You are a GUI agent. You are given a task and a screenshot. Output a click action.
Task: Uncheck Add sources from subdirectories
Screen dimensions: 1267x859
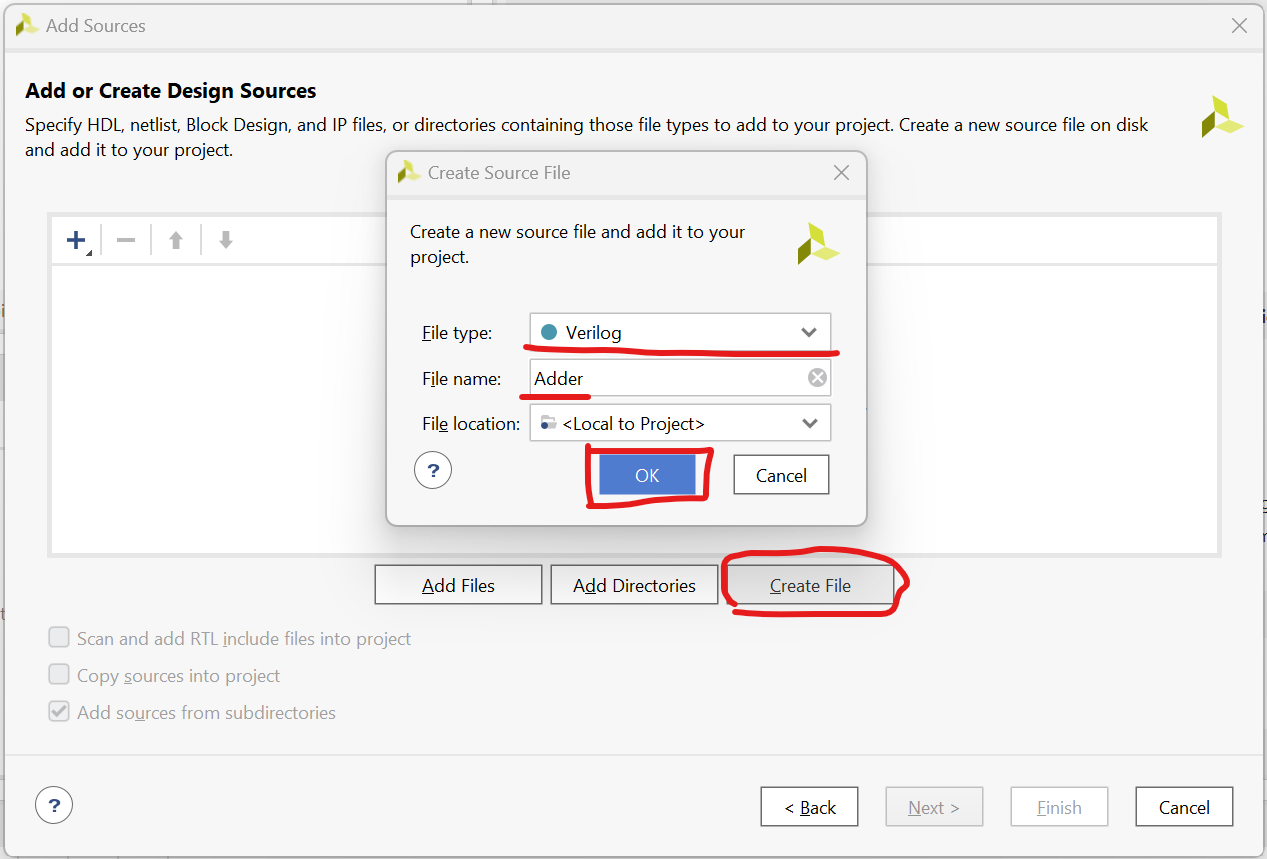tap(59, 711)
